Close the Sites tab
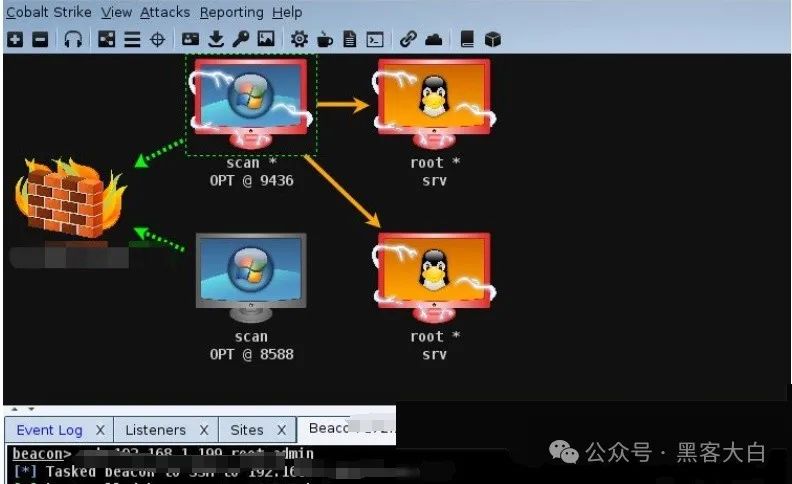Image resolution: width=792 pixels, height=484 pixels. [282, 430]
